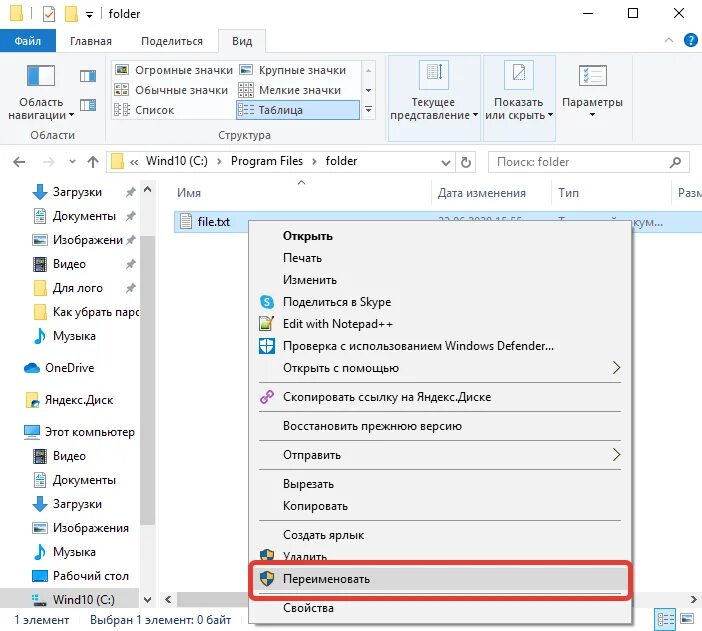This screenshot has width=702, height=631.
Task: Click Program Files in the address breadcrumb
Action: pyautogui.click(x=267, y=161)
